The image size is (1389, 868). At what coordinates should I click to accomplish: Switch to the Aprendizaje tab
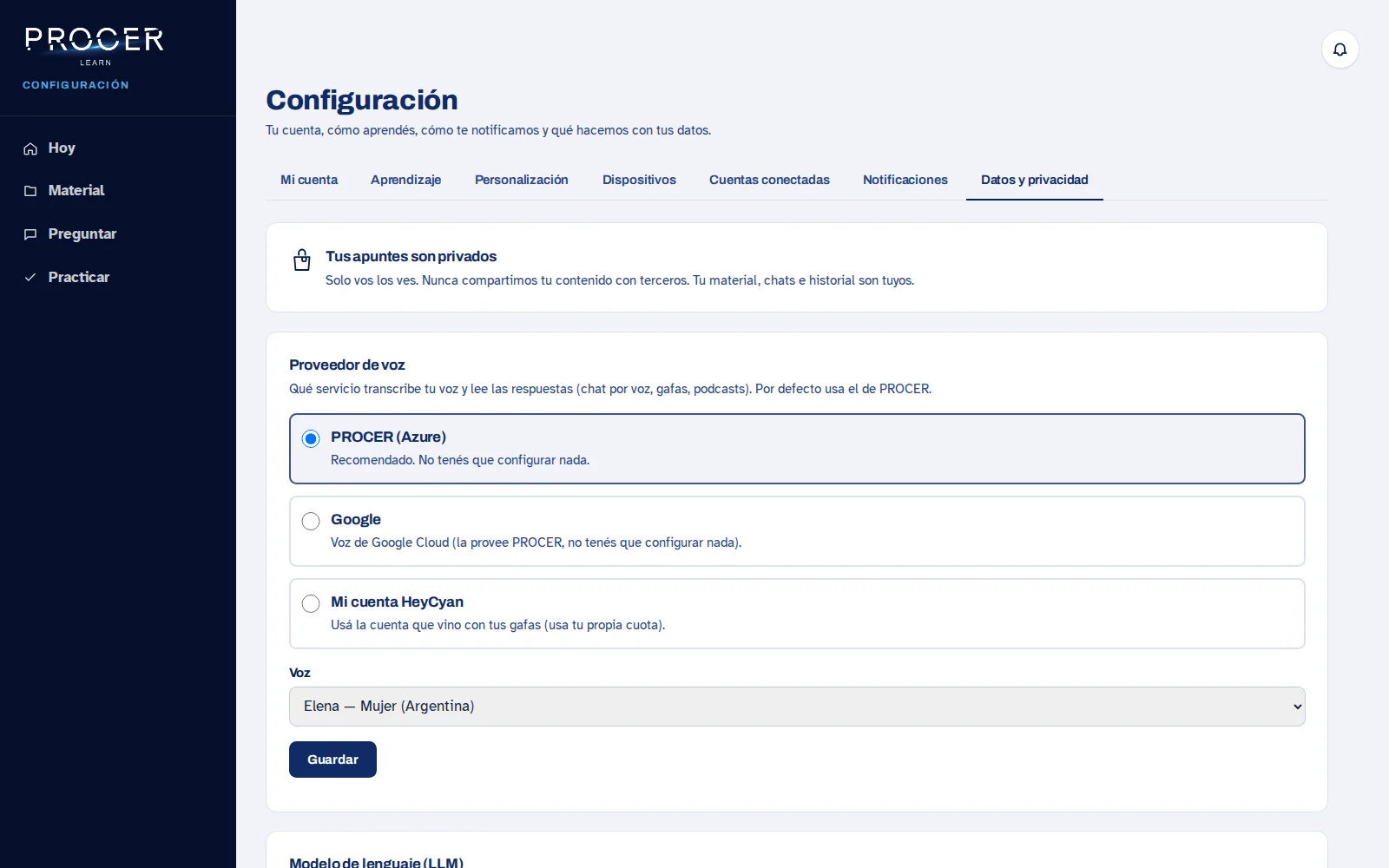(x=405, y=180)
